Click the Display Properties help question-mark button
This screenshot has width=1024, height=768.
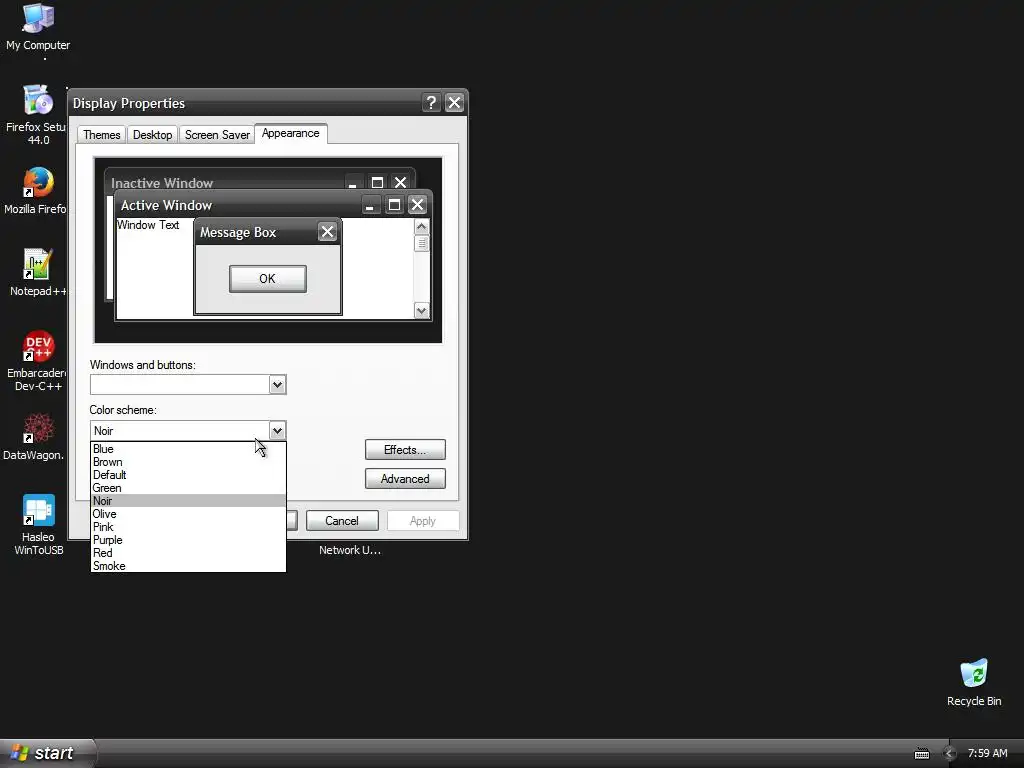(431, 103)
